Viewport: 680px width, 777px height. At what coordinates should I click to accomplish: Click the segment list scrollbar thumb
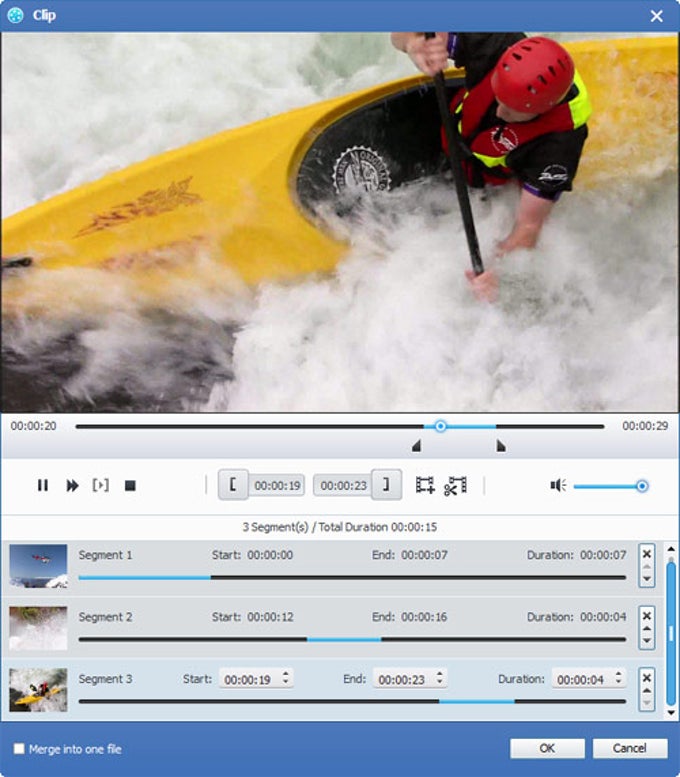pos(671,632)
